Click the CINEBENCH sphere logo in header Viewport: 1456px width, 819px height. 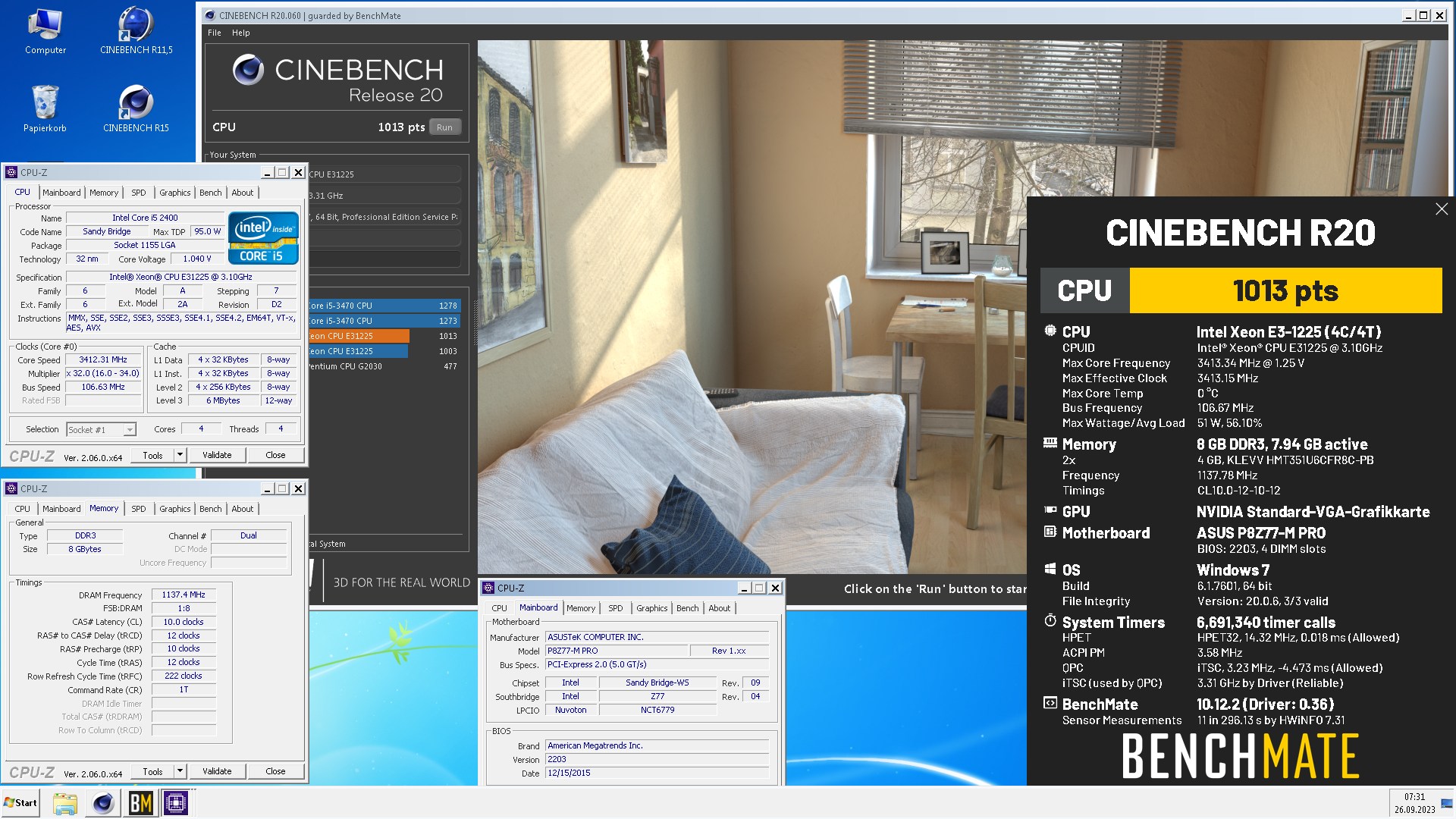[x=248, y=70]
